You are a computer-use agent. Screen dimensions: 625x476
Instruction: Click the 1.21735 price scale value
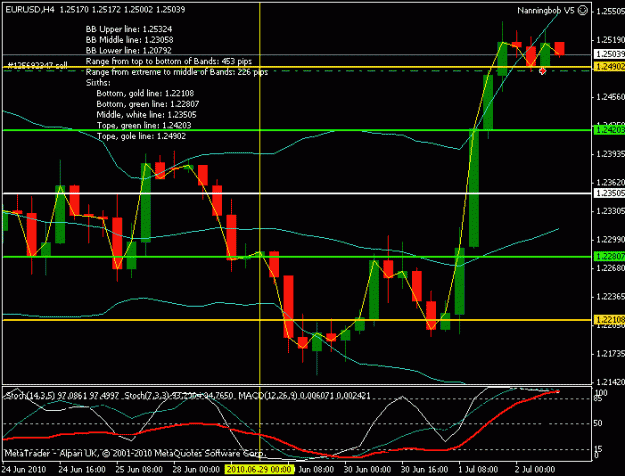coord(610,354)
